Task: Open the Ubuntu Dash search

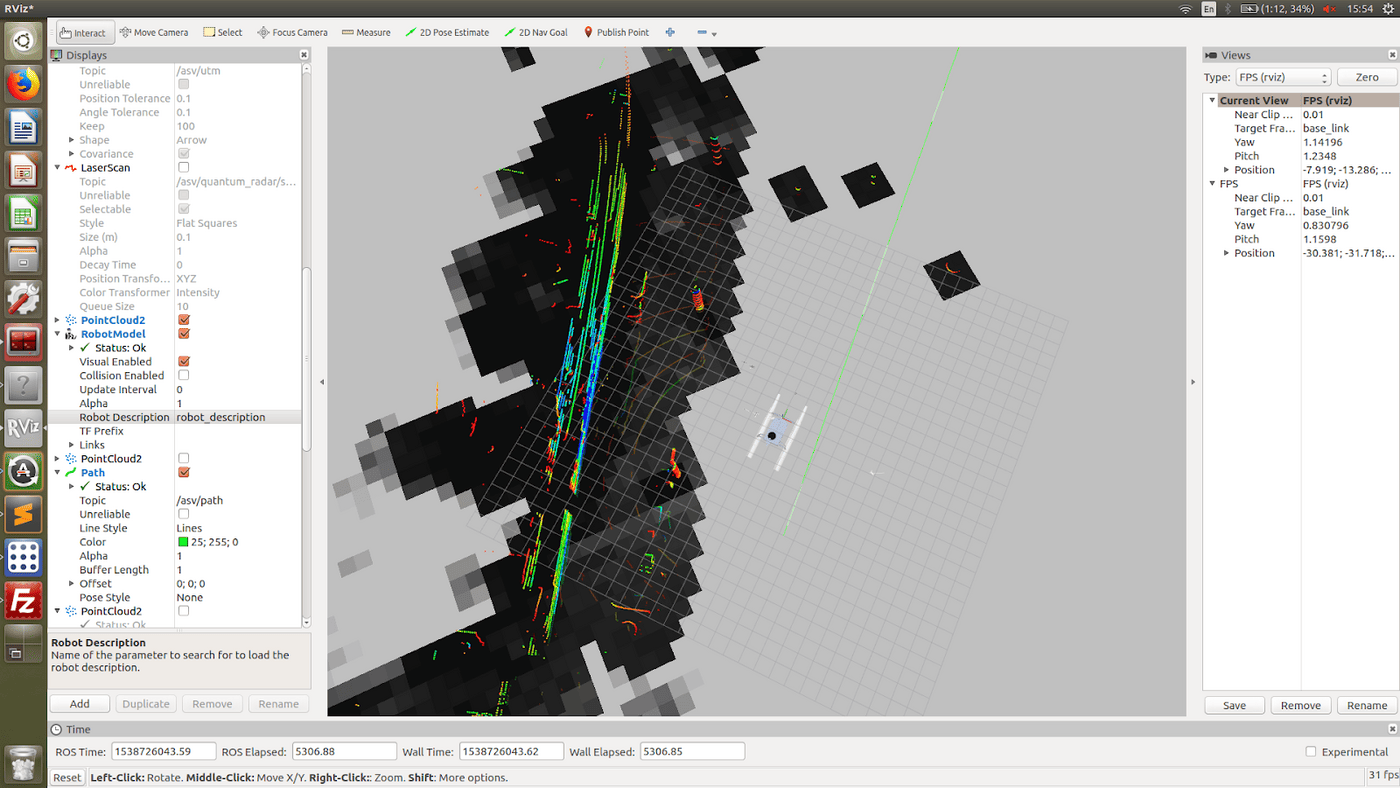Action: pos(23,41)
